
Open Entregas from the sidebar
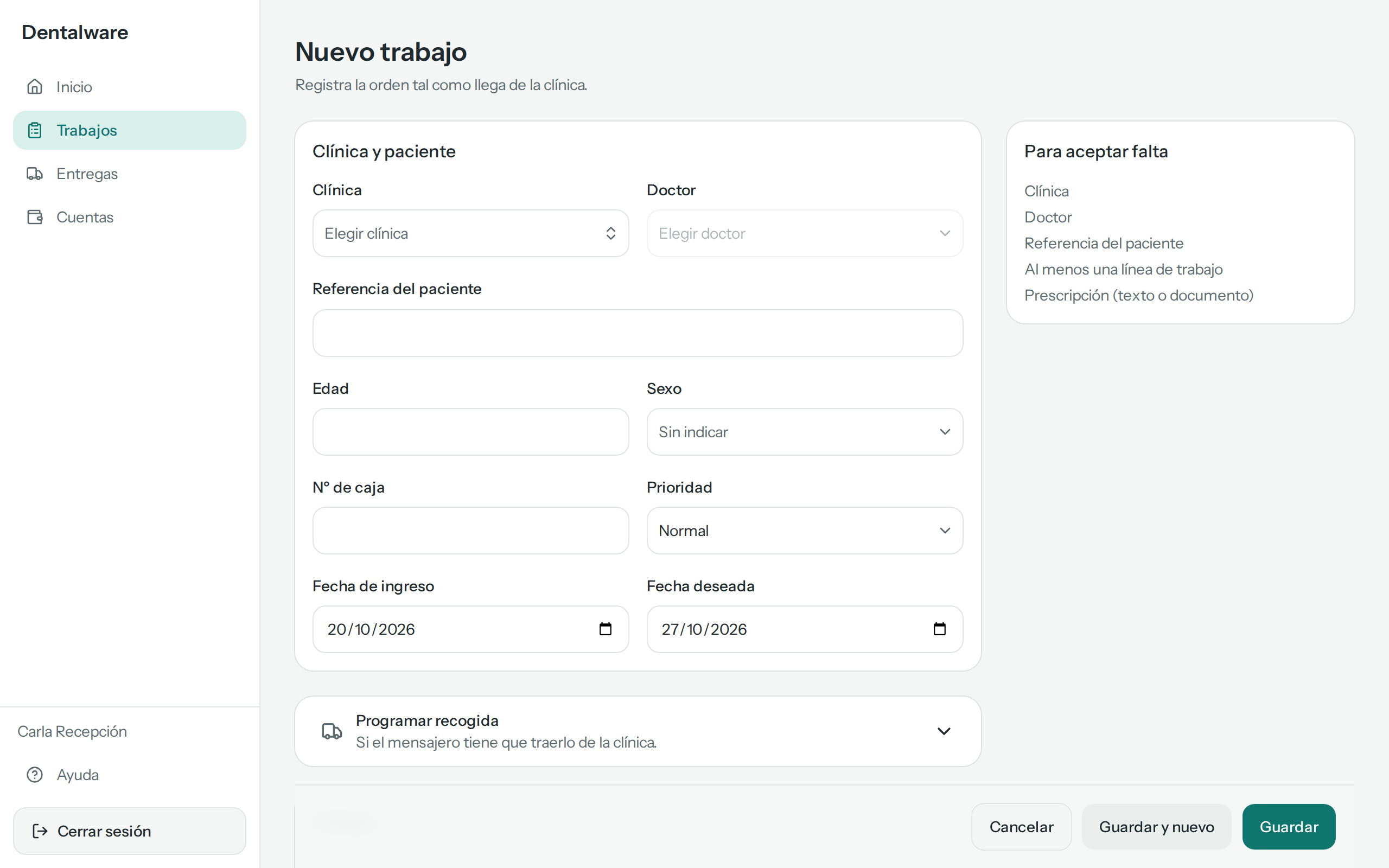(130, 174)
